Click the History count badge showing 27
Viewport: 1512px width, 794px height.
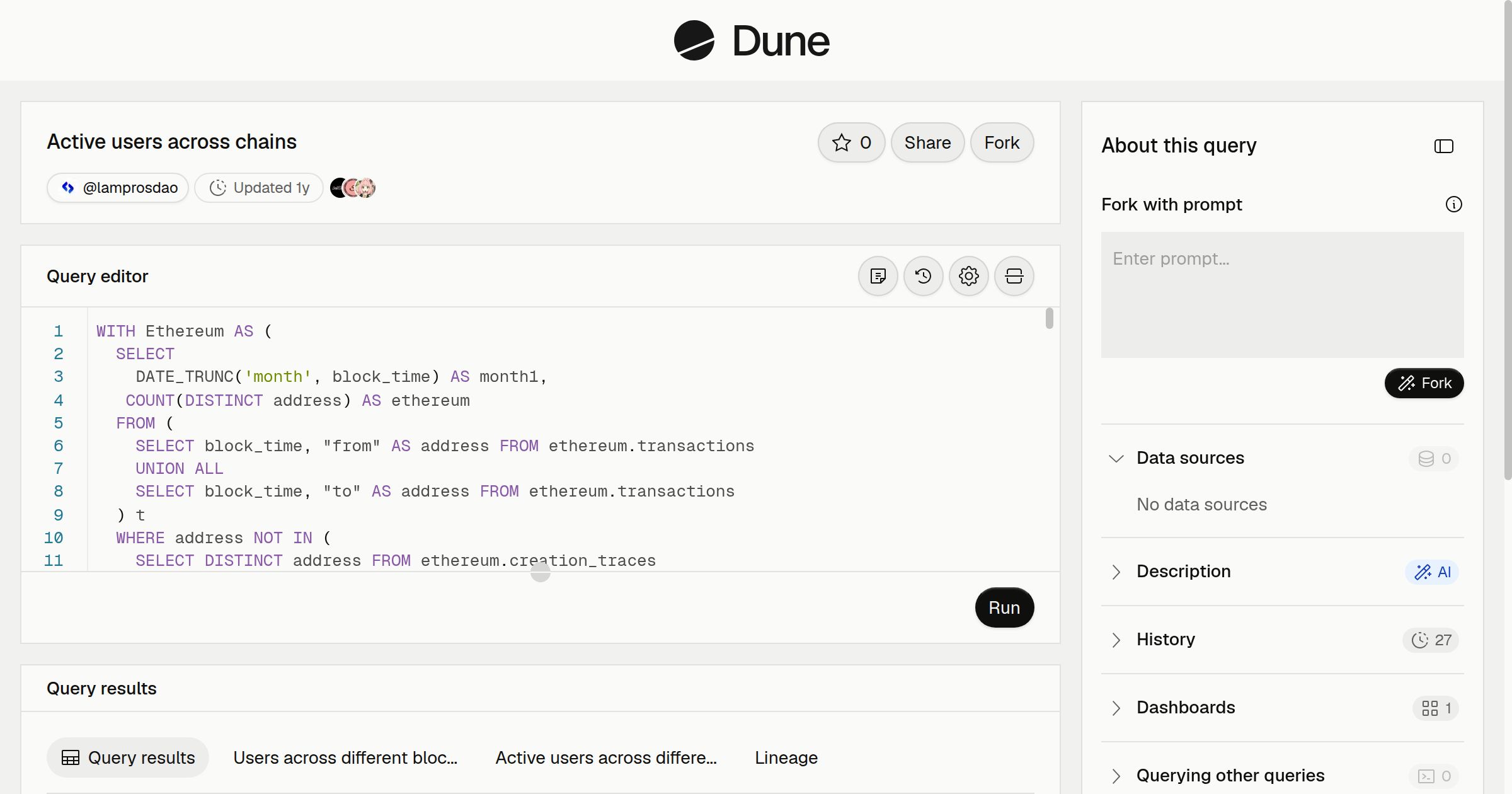(1431, 640)
